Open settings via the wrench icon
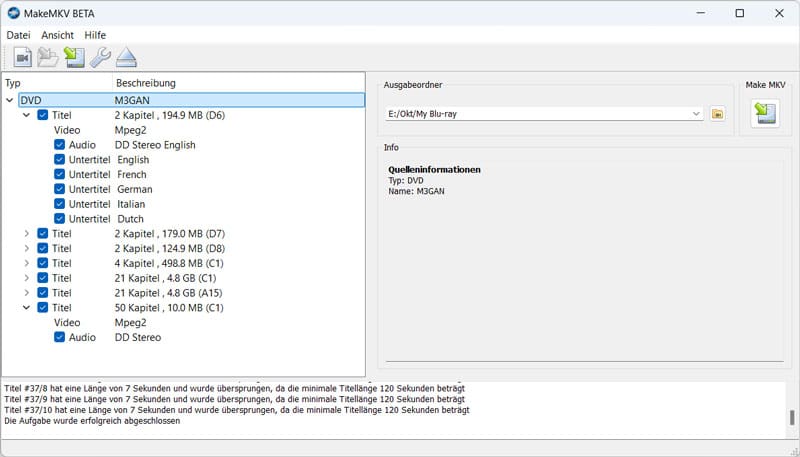 (100, 57)
